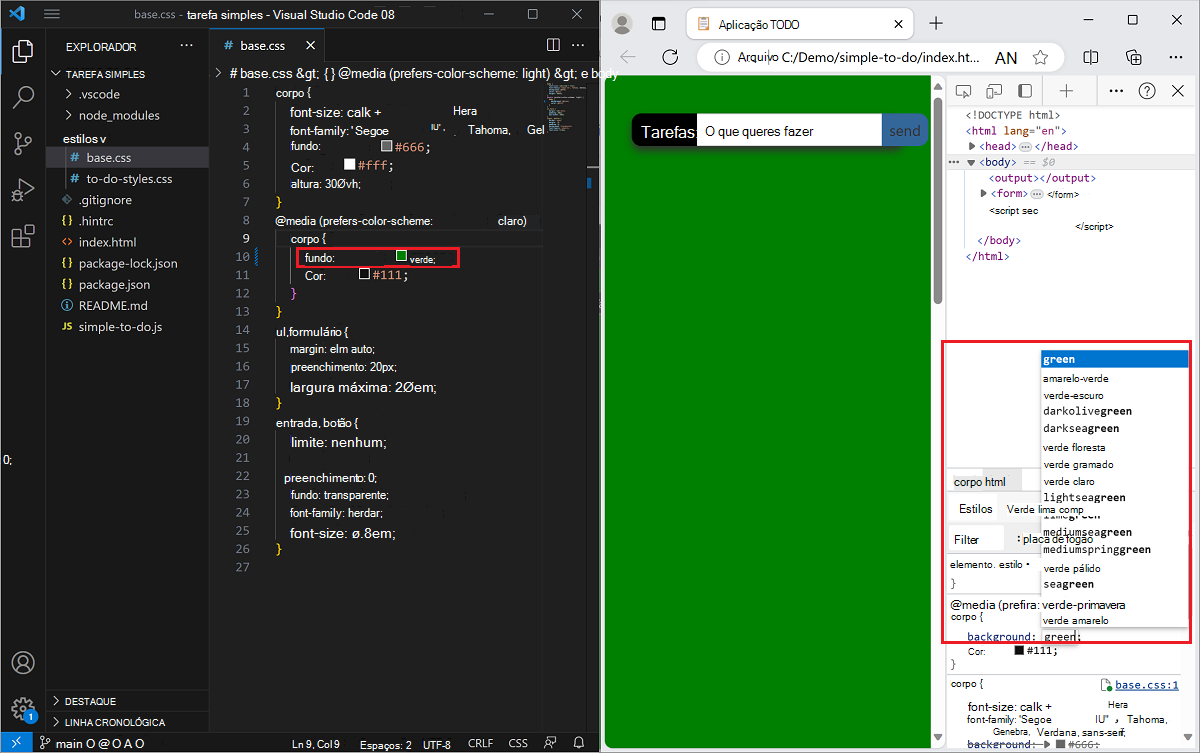
Task: Split the editor using the split icon
Action: pos(553,45)
